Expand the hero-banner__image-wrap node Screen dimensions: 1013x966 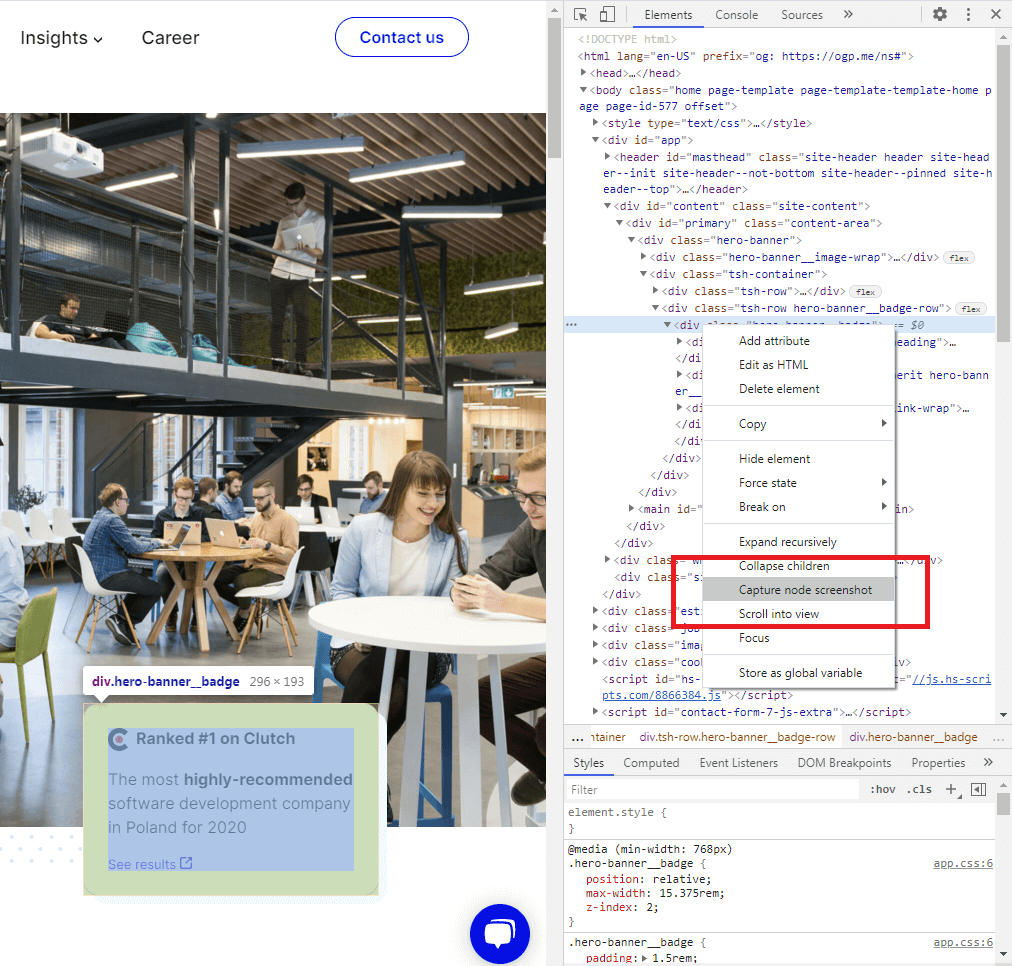click(x=643, y=257)
